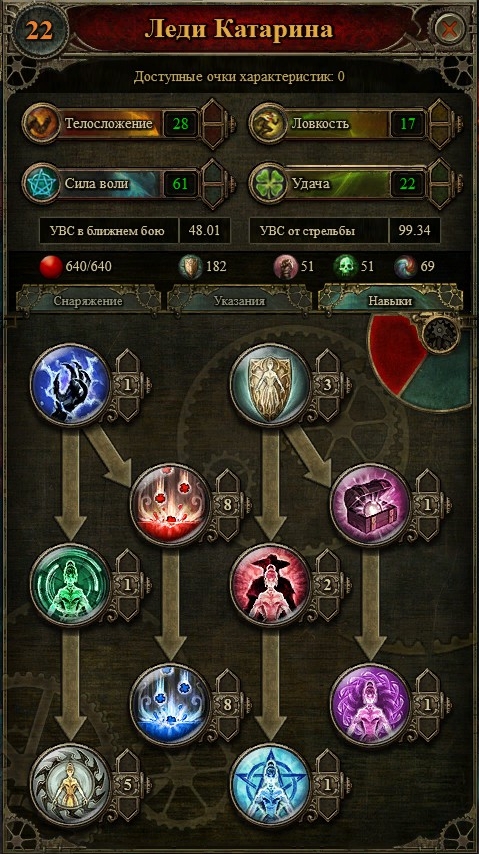Click the blue pentagram figure skill
The image size is (479, 854).
[x=270, y=784]
